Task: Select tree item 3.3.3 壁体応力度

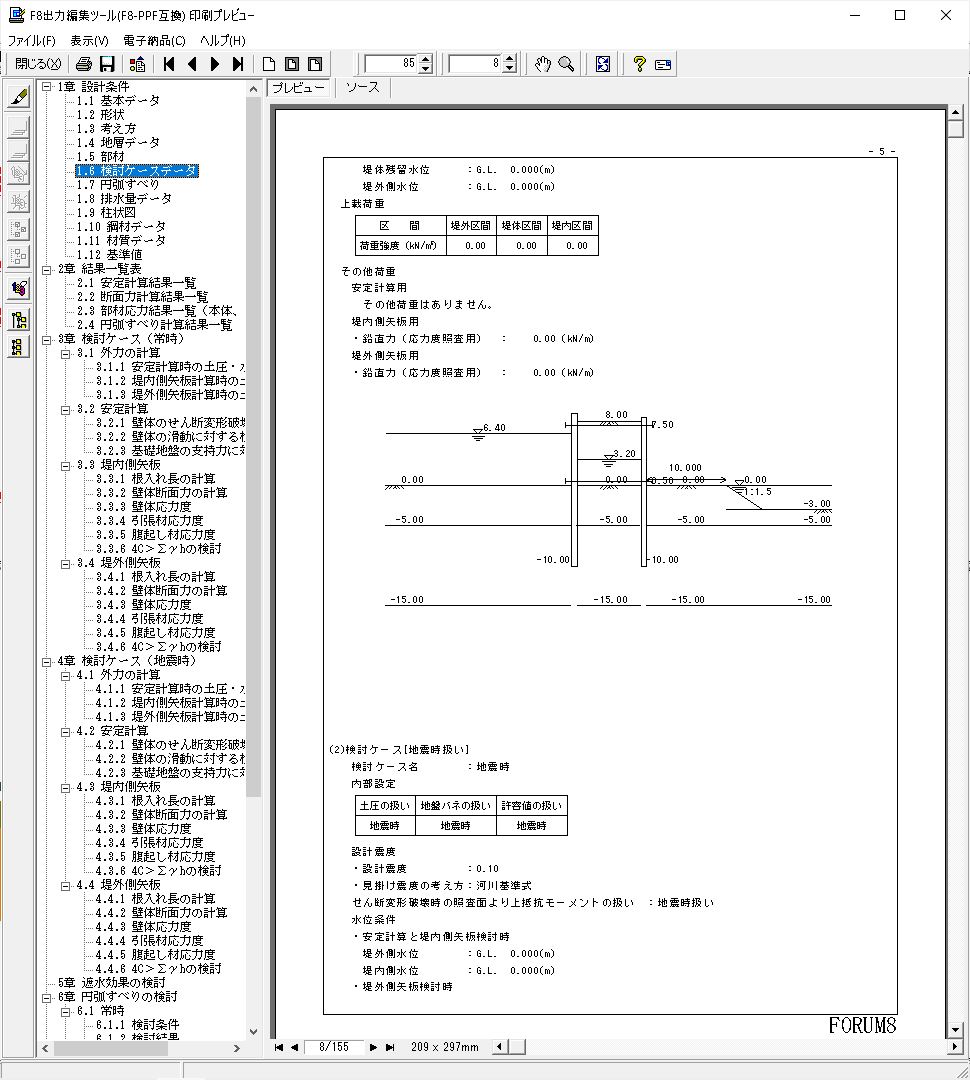Action: coord(143,507)
